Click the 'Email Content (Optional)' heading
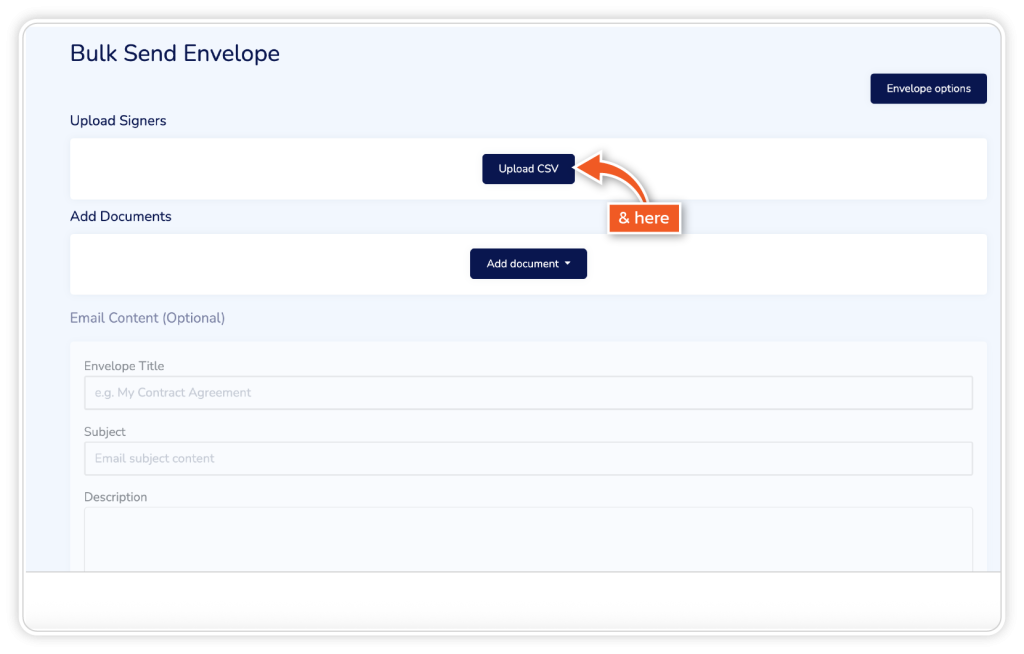 147,318
